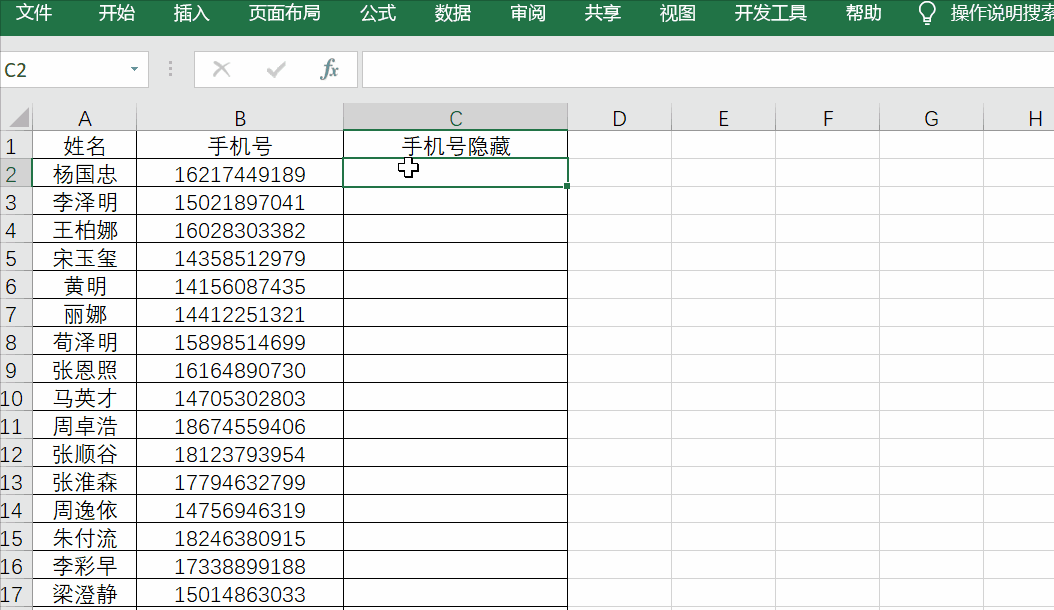1054x610 pixels.
Task: Select the cell containing 张恩照
Action: [85, 370]
